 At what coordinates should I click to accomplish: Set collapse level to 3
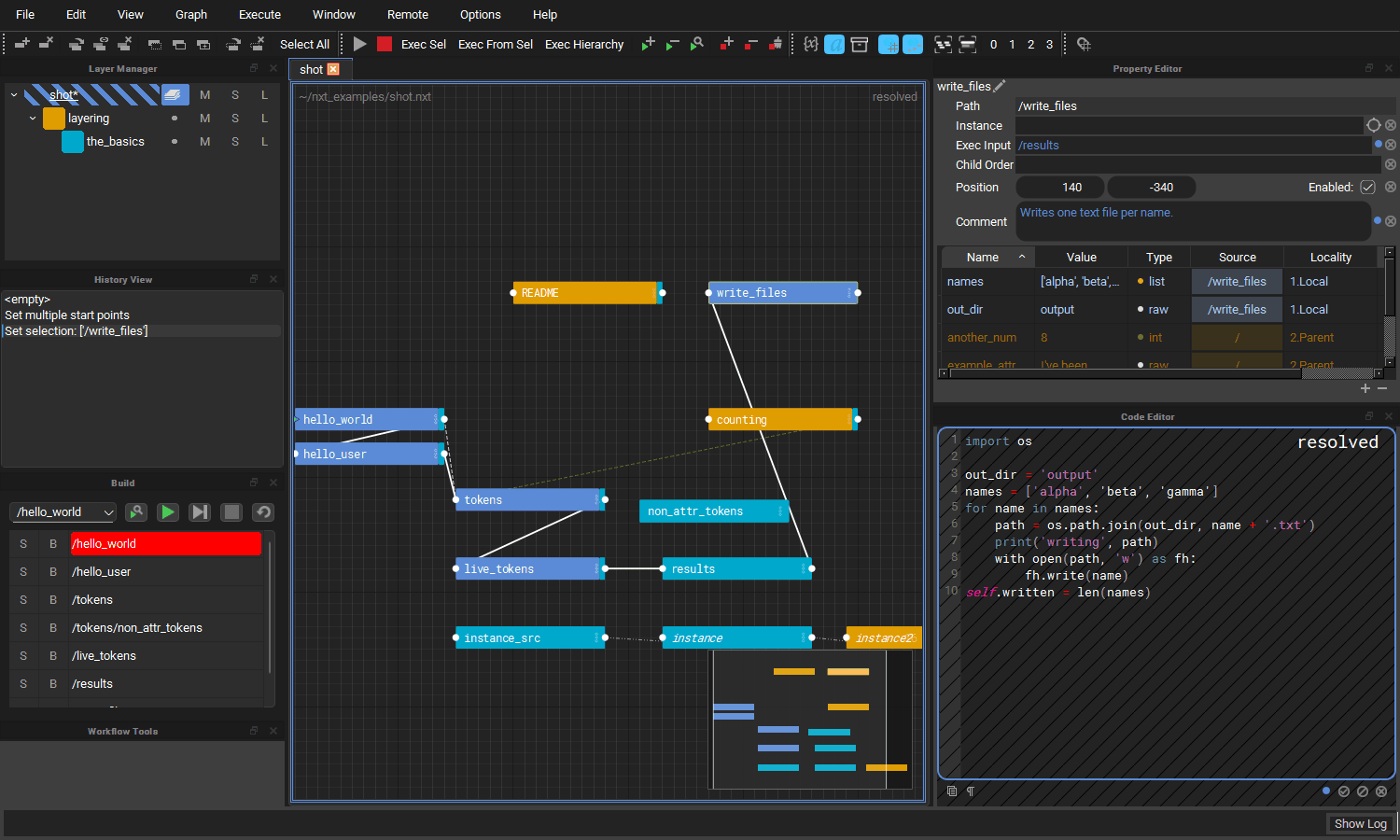pos(1049,44)
